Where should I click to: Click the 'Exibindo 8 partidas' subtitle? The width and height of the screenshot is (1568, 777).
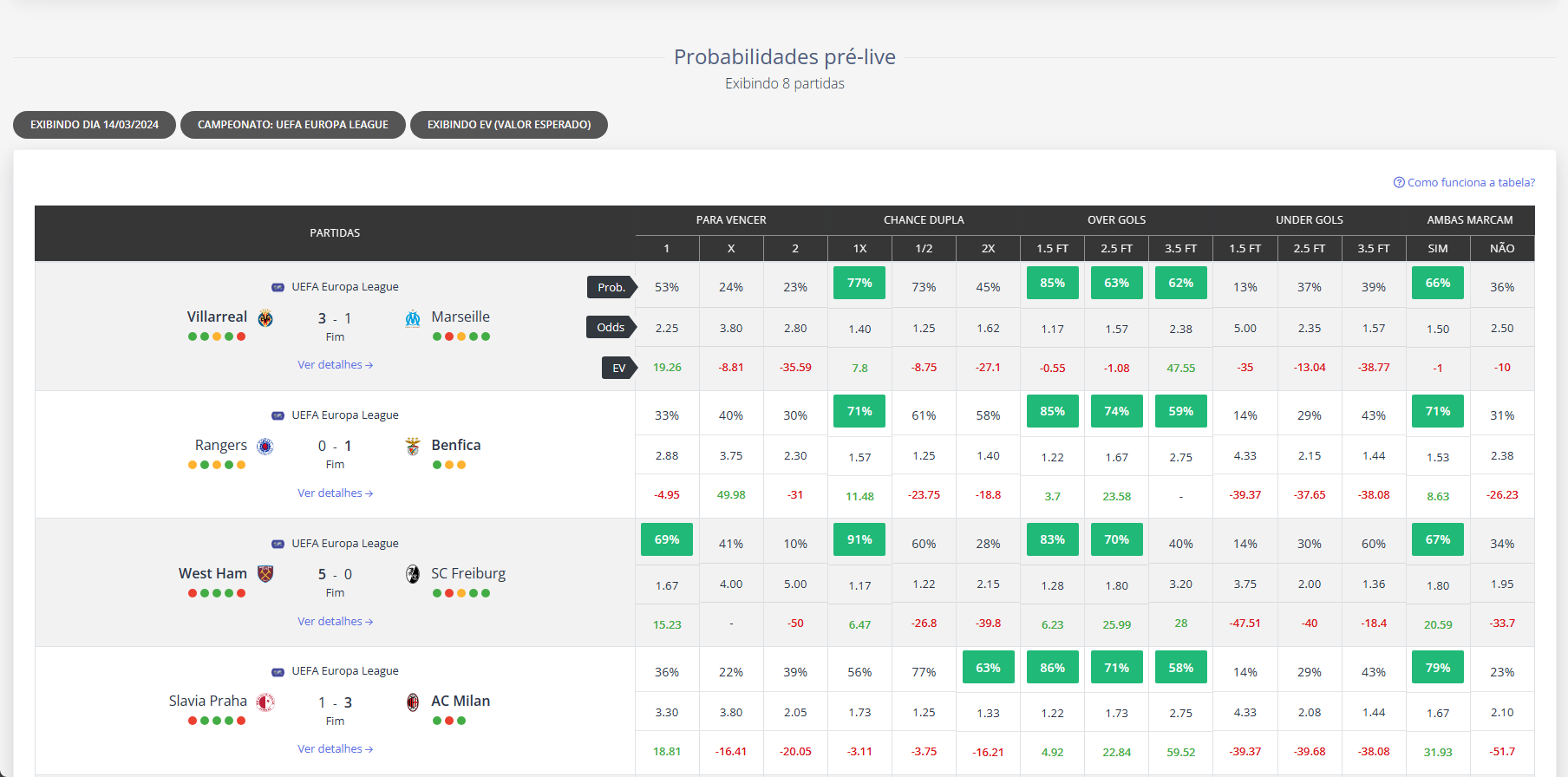click(x=785, y=83)
